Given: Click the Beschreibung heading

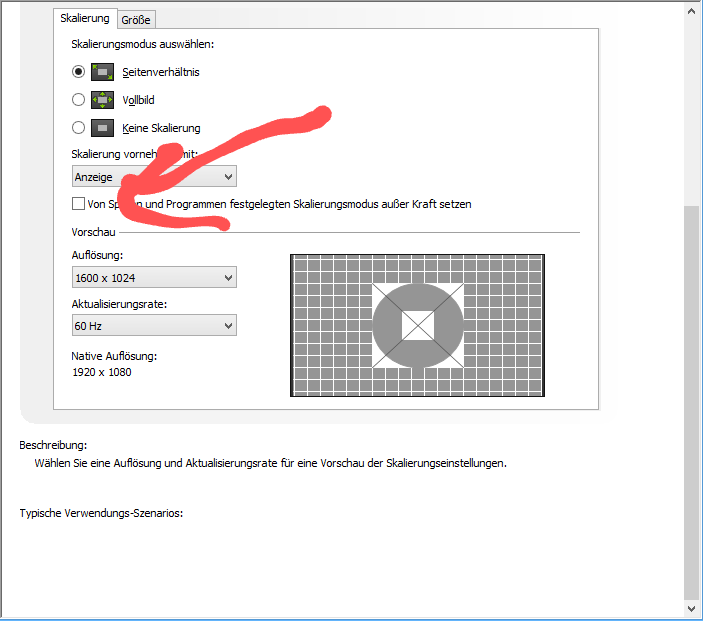Looking at the screenshot, I should click(53, 445).
